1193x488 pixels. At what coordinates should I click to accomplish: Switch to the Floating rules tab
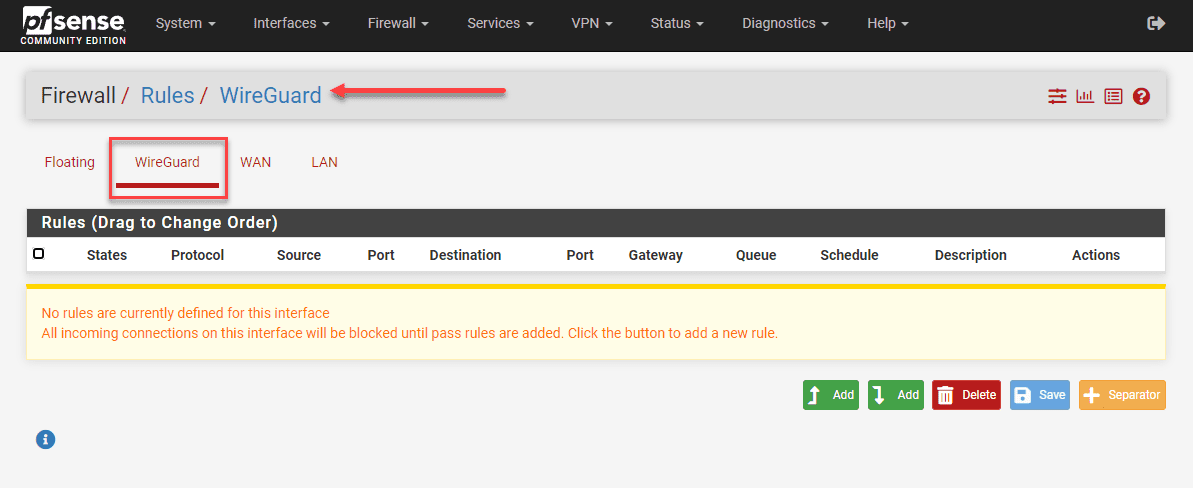[x=70, y=162]
